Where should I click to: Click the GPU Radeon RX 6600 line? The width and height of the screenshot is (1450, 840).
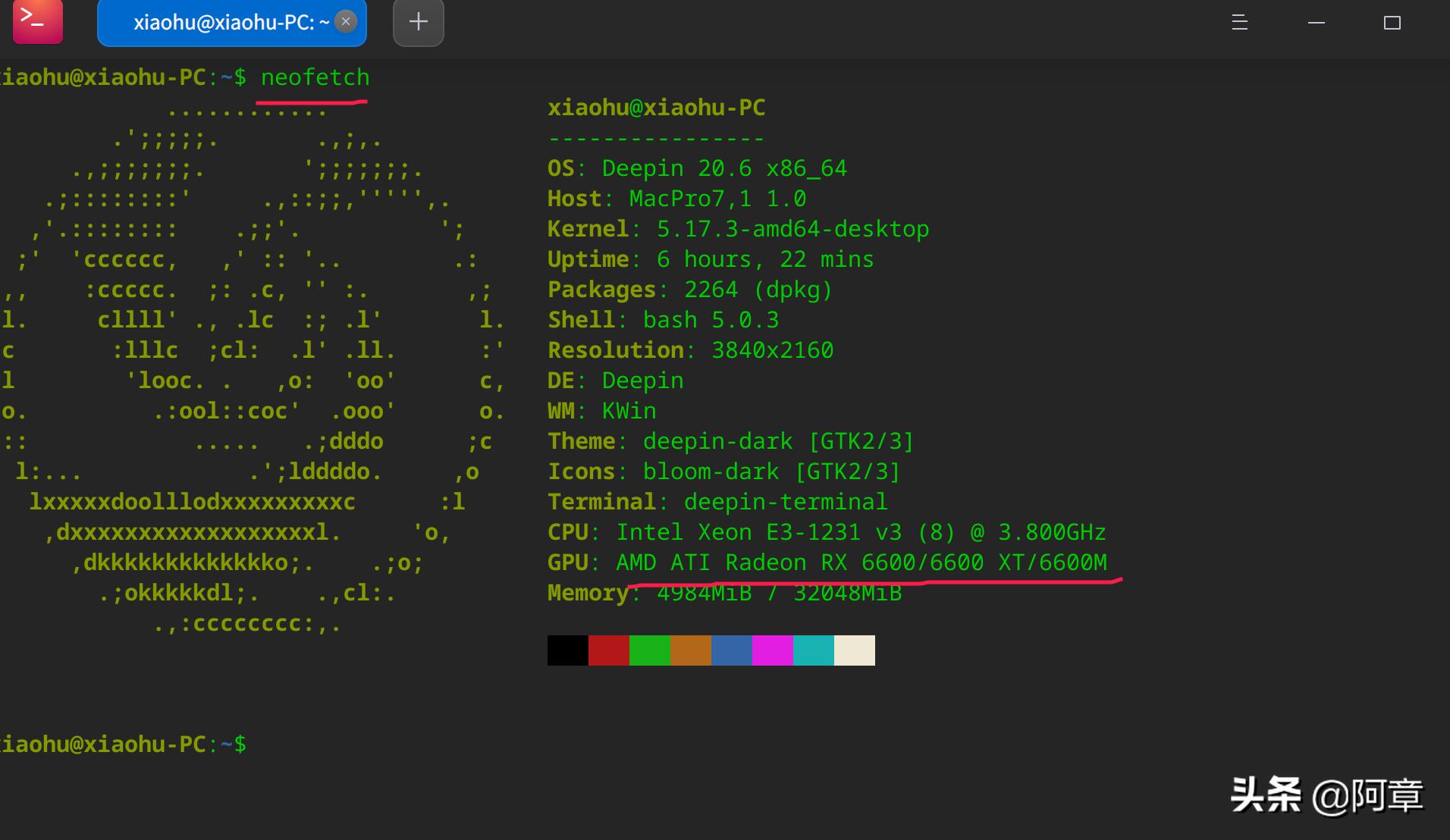(827, 563)
